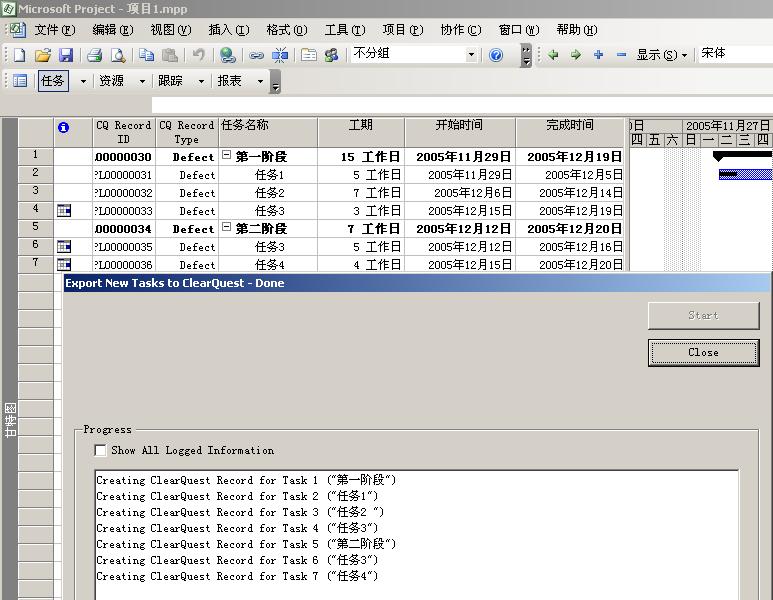Click the Copy icon in toolbar
Viewport: 773px width, 600px height.
[146, 54]
